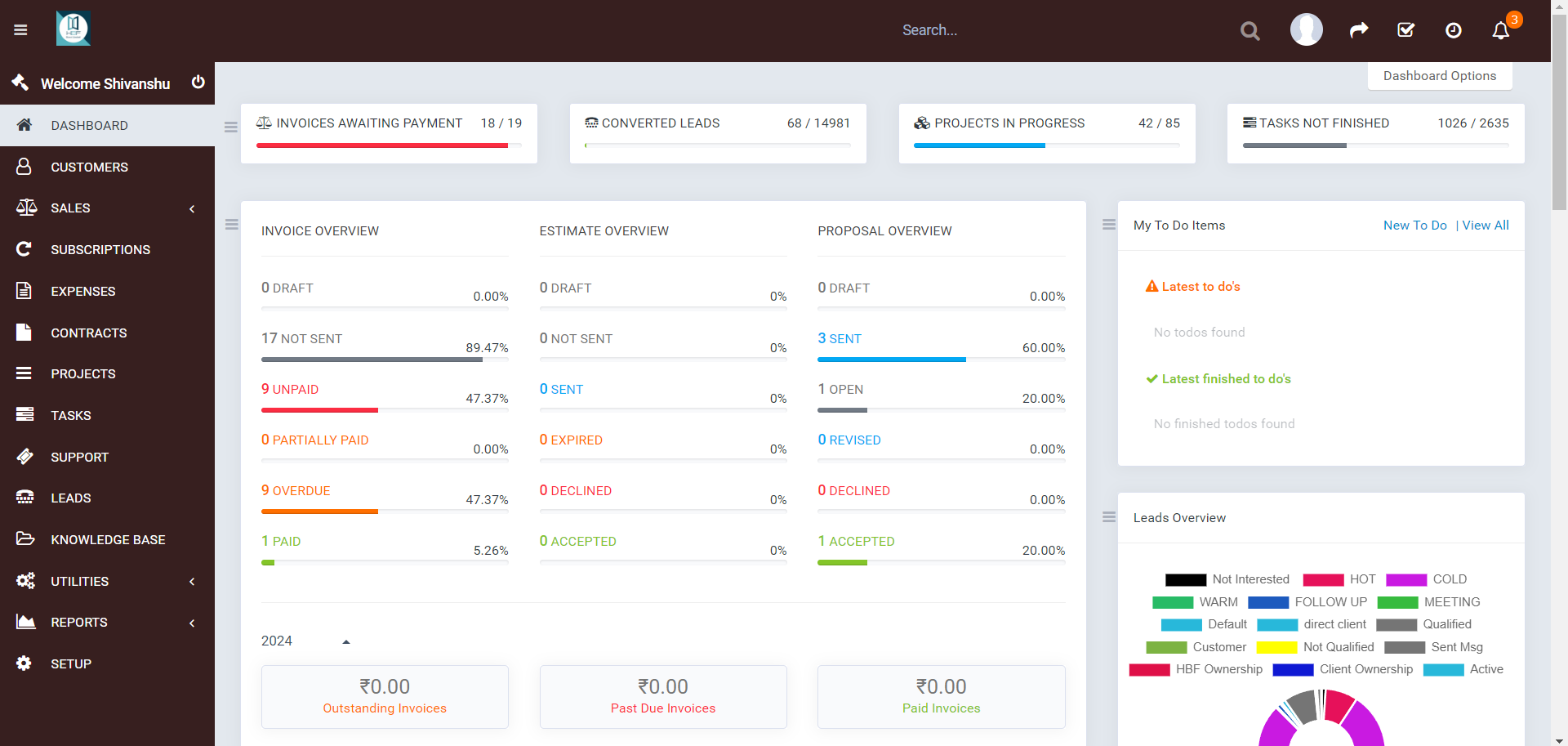1568x746 pixels.
Task: Open the timesheets clock icon
Action: coord(1454,30)
